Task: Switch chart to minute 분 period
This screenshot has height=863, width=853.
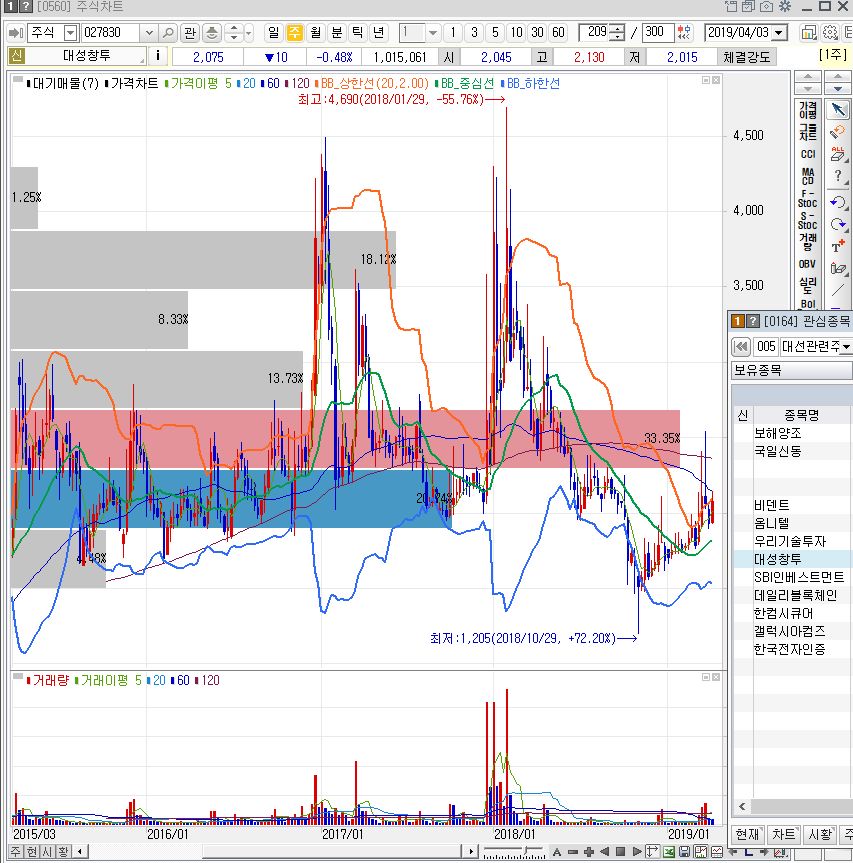Action: [337, 32]
